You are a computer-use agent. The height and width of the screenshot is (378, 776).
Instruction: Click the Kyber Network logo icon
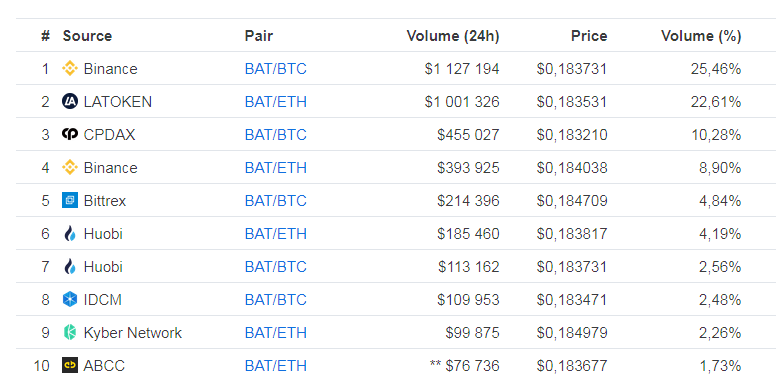pyautogui.click(x=70, y=332)
